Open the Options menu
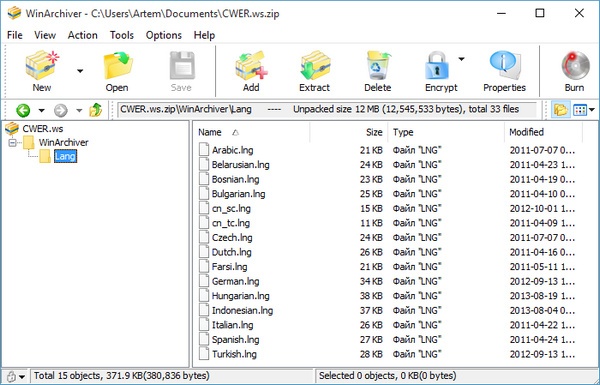The height and width of the screenshot is (385, 600). tap(163, 35)
